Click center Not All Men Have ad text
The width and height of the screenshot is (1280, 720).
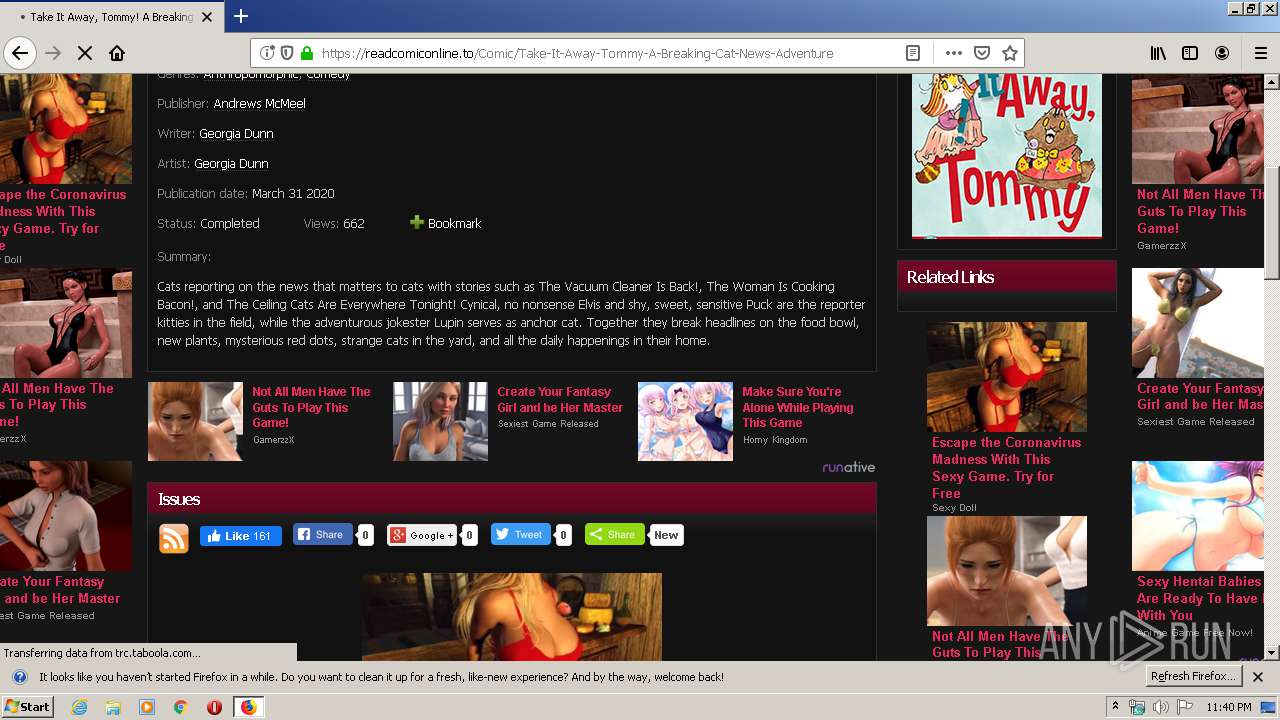click(311, 407)
